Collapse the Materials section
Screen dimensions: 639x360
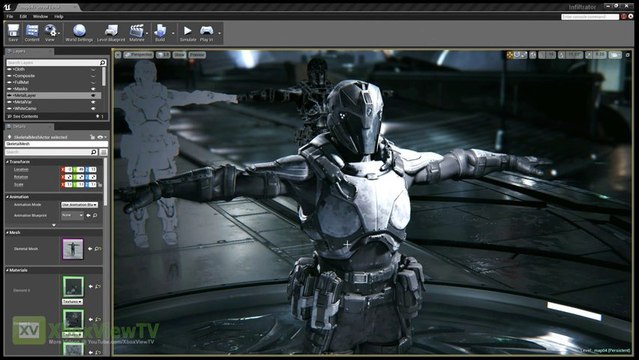click(7, 270)
